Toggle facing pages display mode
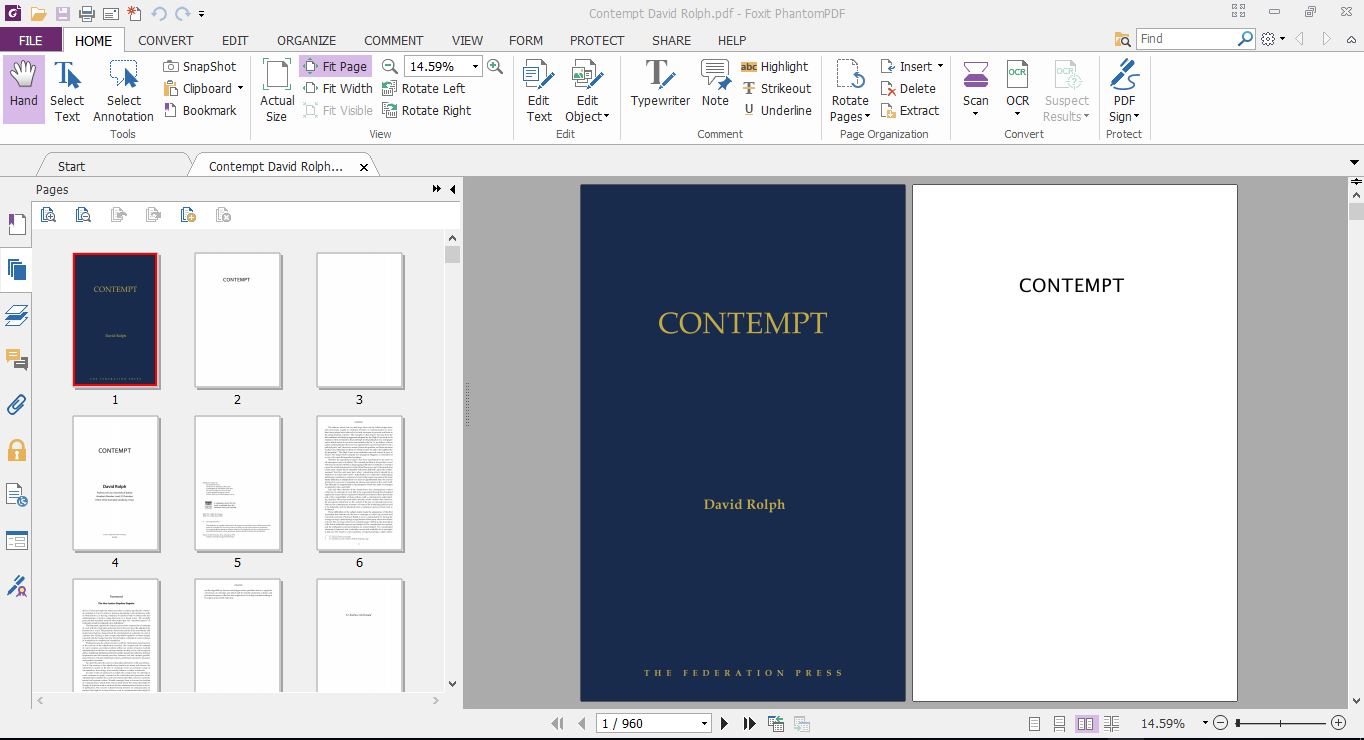Screen dimensions: 1364x740 pyautogui.click(x=1085, y=723)
